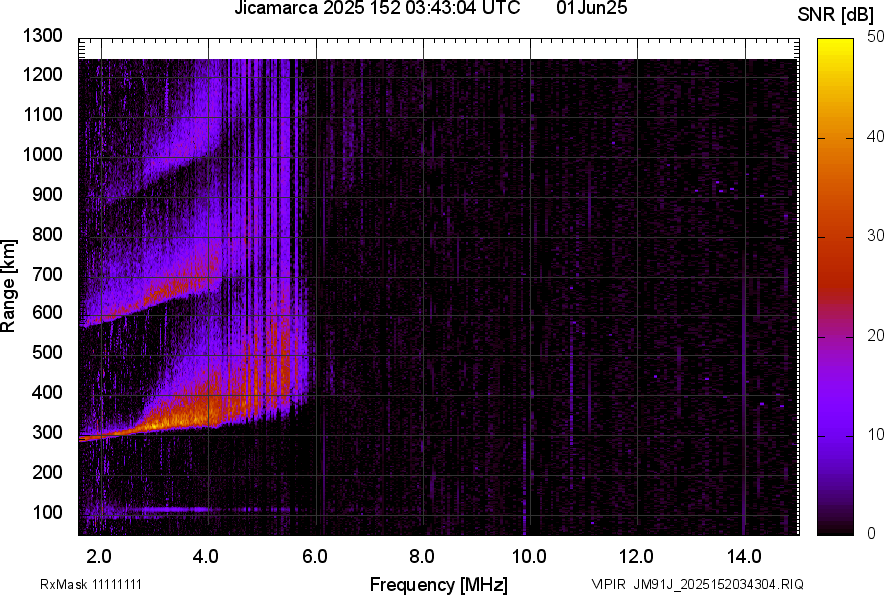Click the Range [km] axis label
The height and width of the screenshot is (595, 884).
pyautogui.click(x=8, y=286)
